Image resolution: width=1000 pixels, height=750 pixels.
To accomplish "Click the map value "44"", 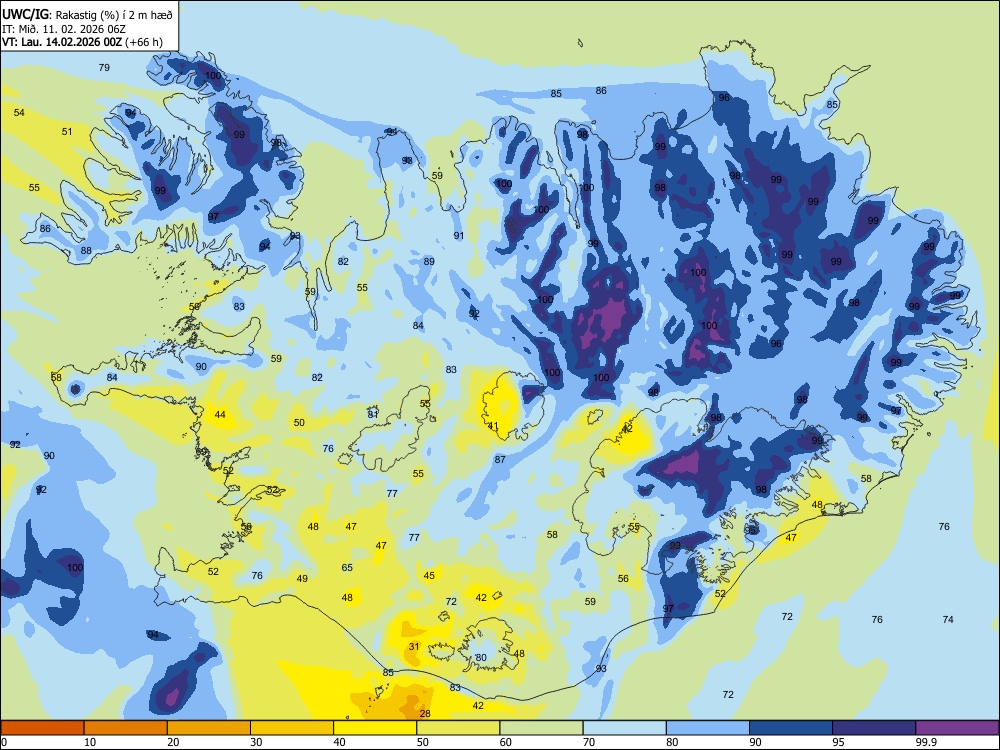I will [x=220, y=415].
